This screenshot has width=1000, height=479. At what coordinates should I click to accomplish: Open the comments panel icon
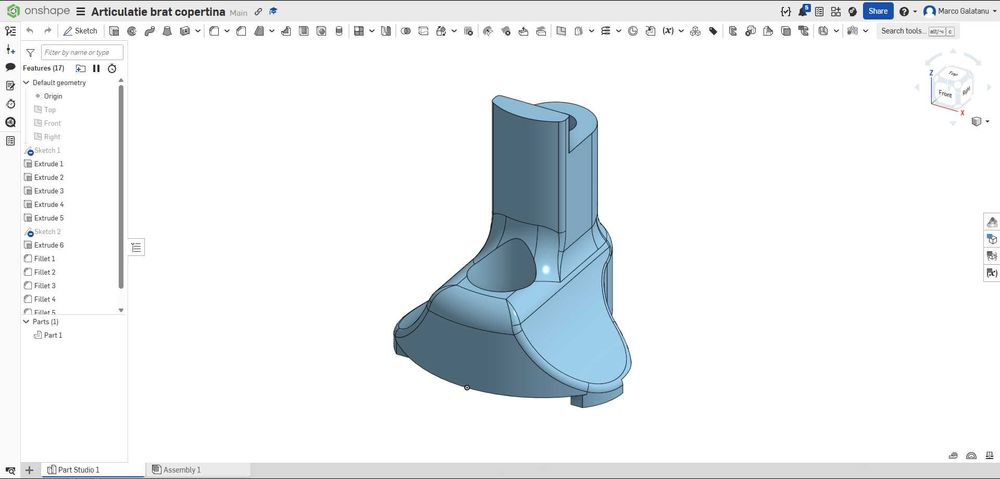tap(10, 67)
